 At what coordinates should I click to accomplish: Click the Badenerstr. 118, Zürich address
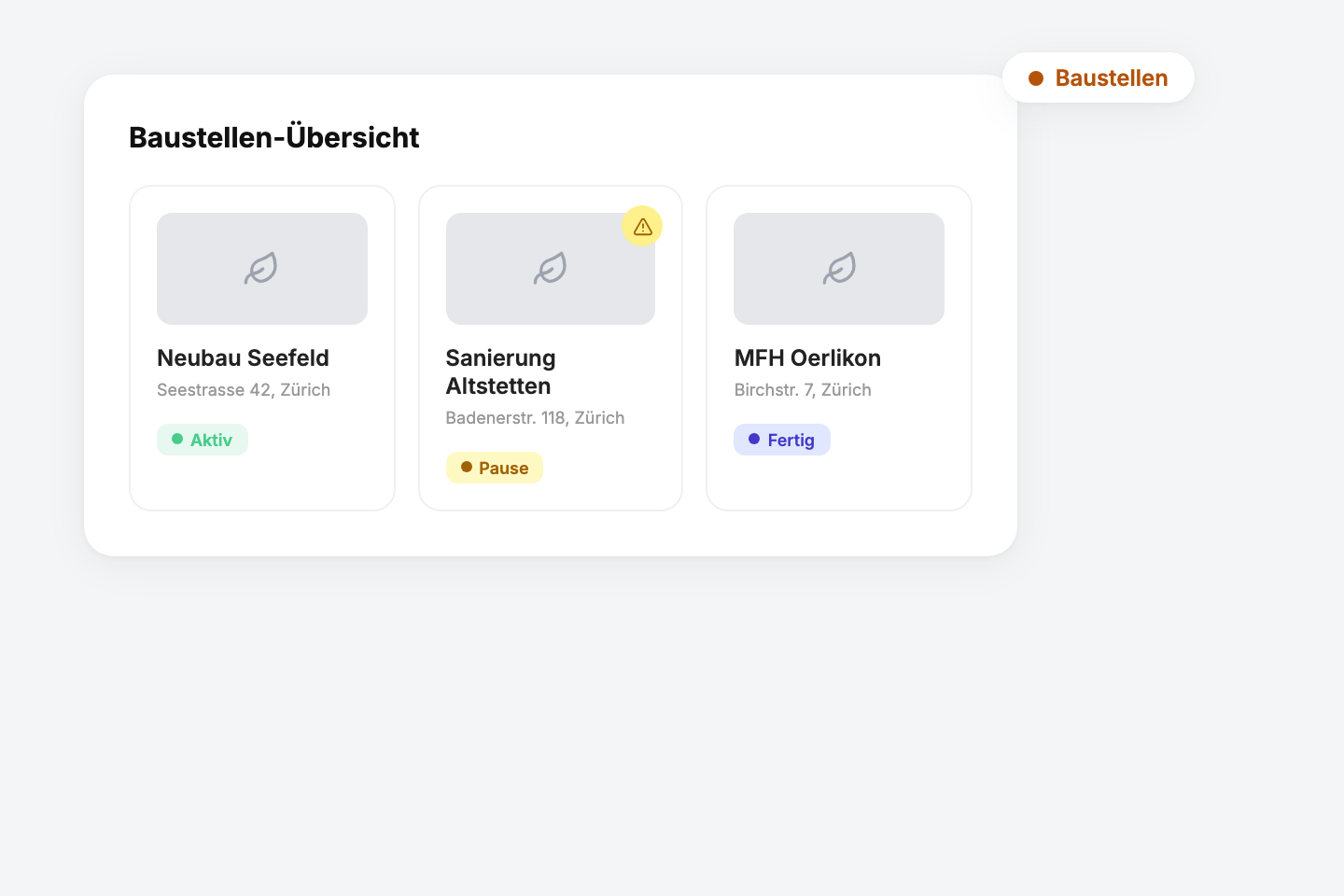(x=535, y=418)
